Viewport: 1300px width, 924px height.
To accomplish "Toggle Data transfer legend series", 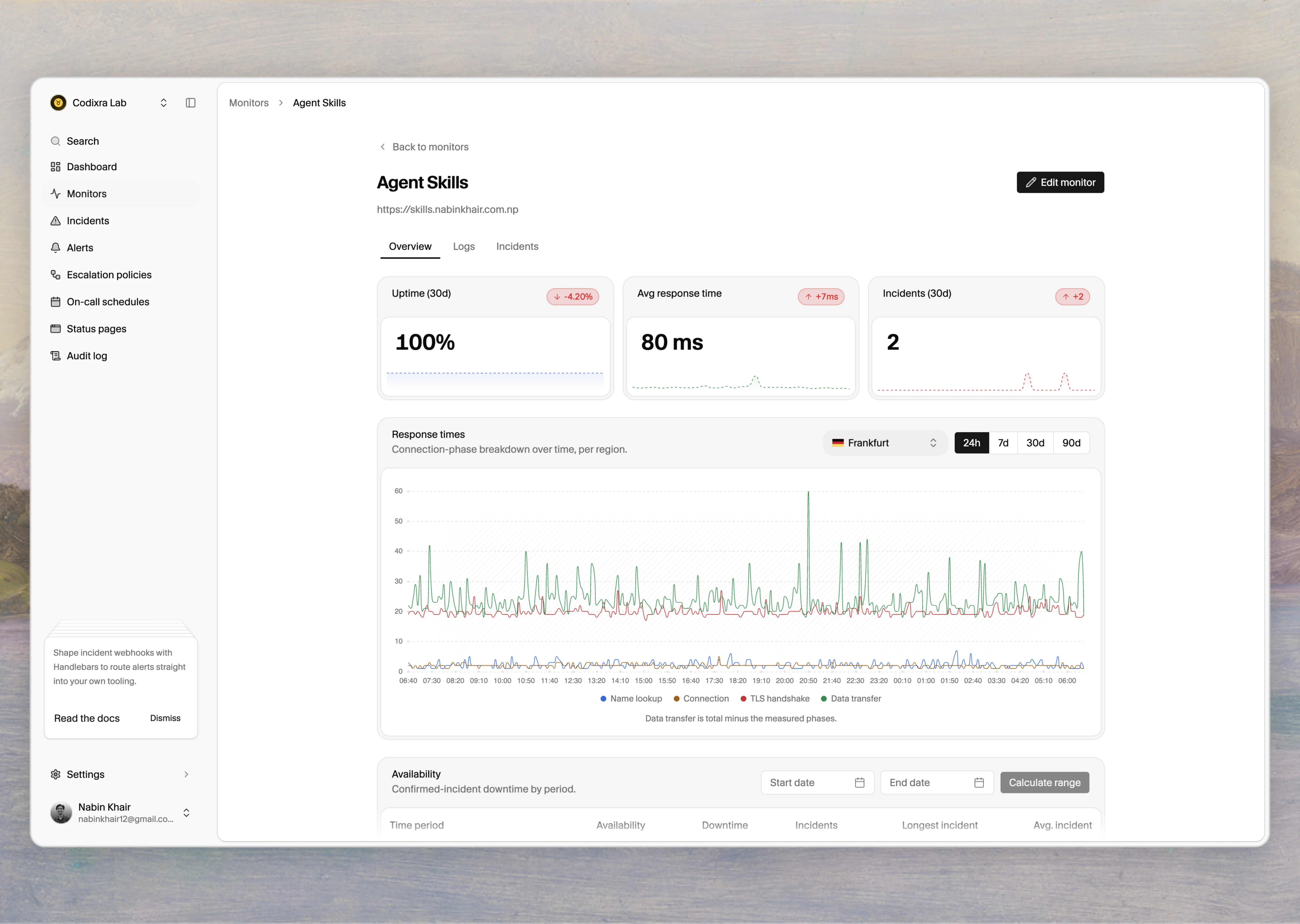I will tap(851, 699).
